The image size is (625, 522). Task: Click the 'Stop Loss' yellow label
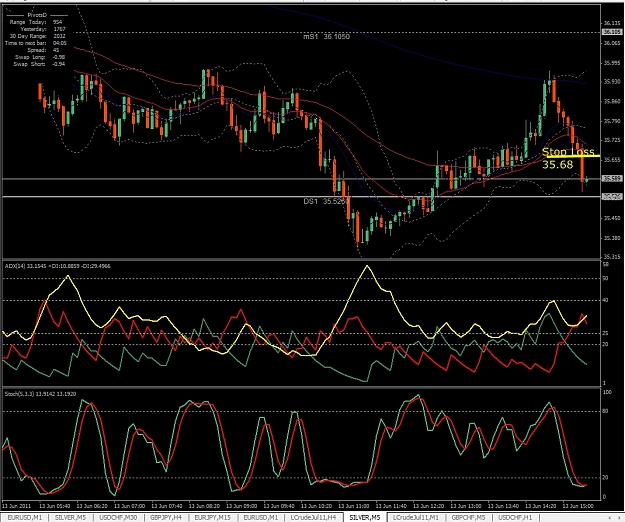pos(568,151)
